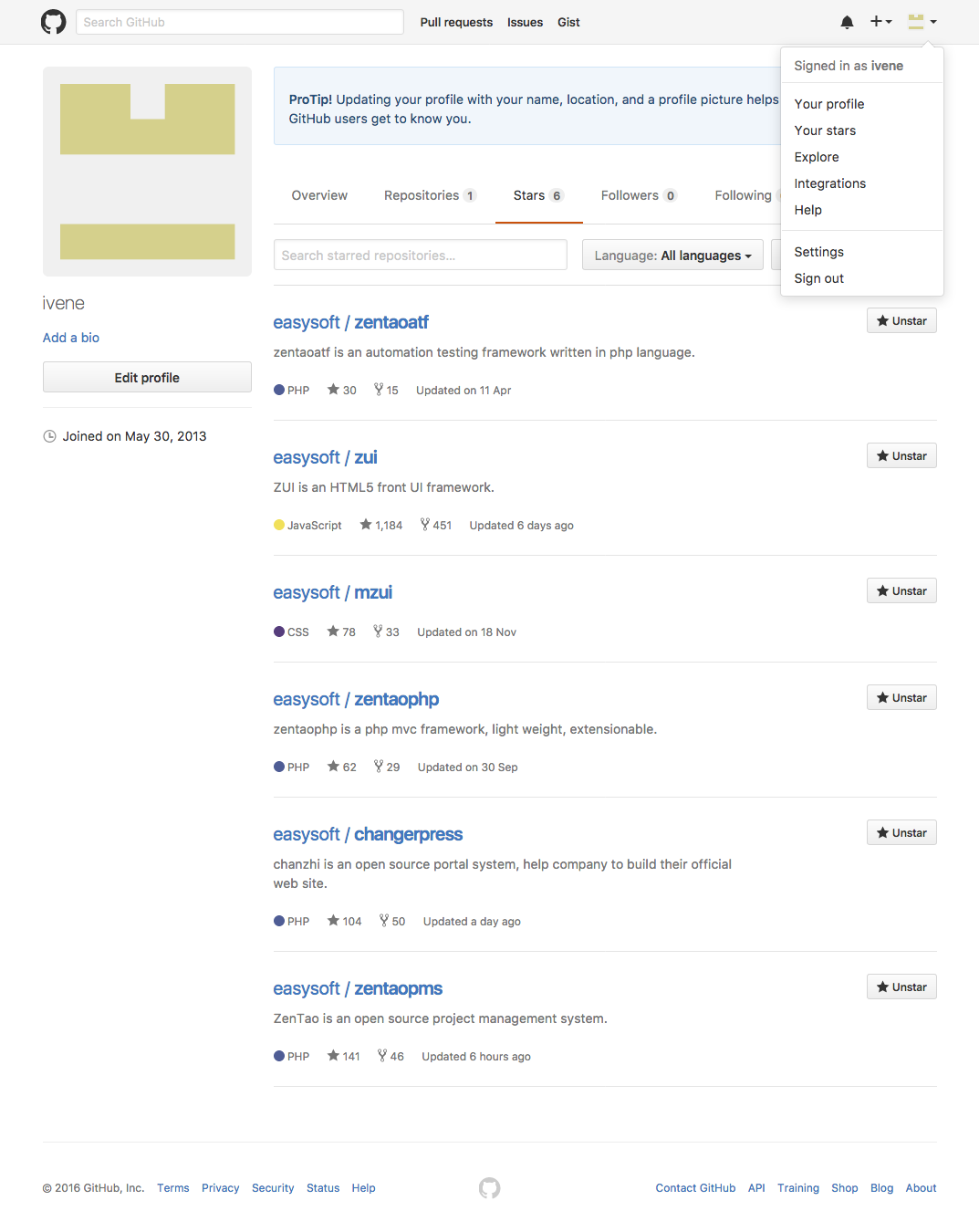This screenshot has width=979, height=1232.
Task: Click the 29 forks of zentaophp
Action: (x=387, y=767)
